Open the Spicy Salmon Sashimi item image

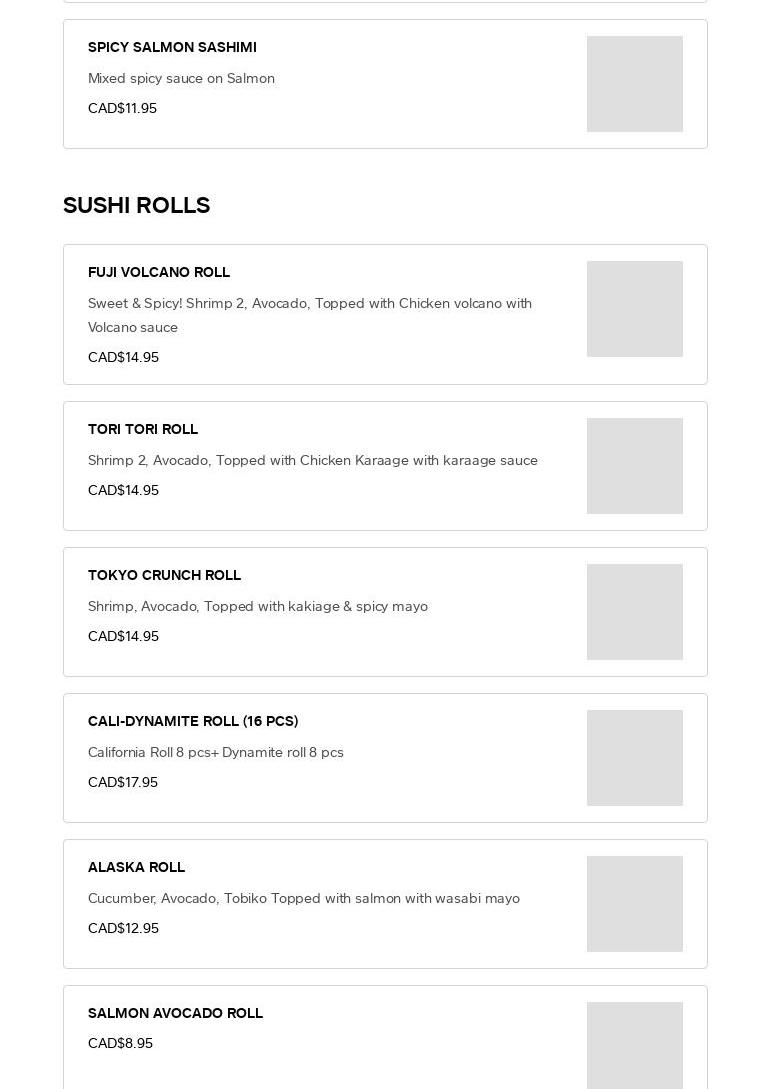634,84
